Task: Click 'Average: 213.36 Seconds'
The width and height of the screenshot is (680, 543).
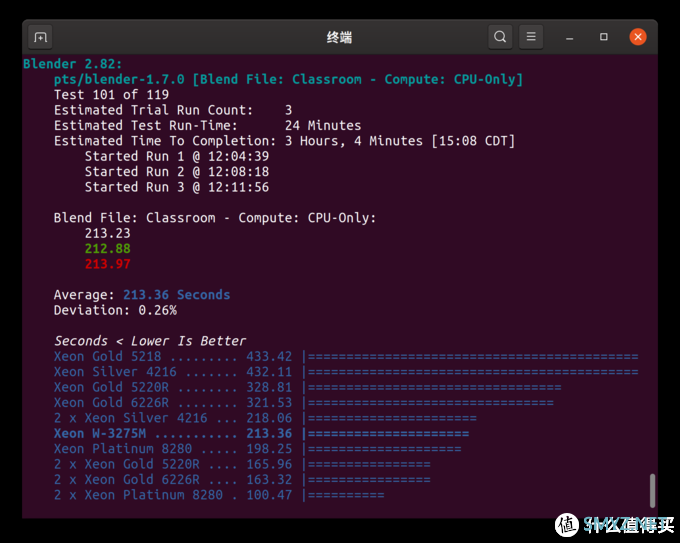Action: pos(142,295)
